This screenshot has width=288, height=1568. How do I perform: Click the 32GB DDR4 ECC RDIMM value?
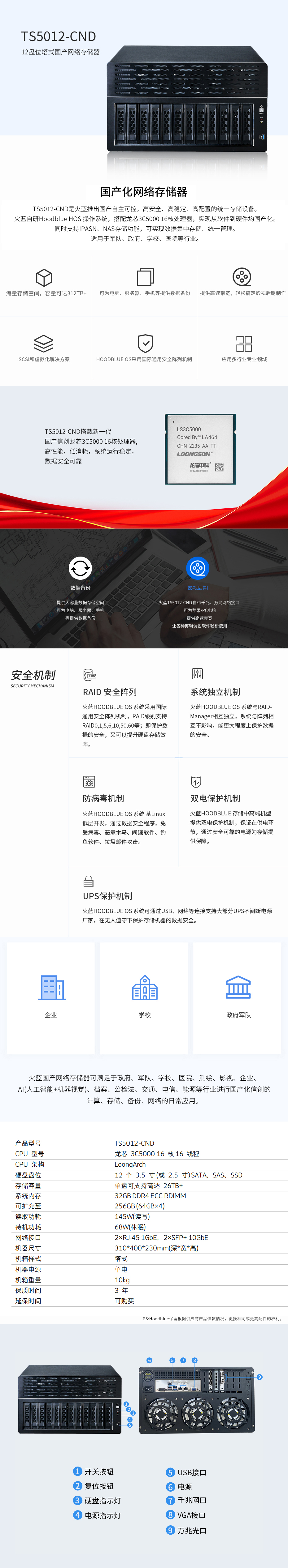[150, 1196]
